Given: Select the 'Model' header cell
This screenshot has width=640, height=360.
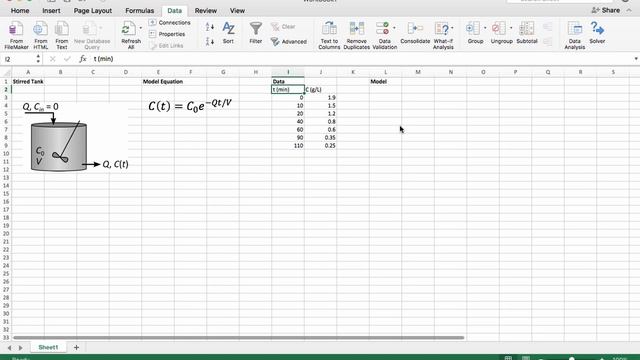Looking at the screenshot, I should point(385,82).
